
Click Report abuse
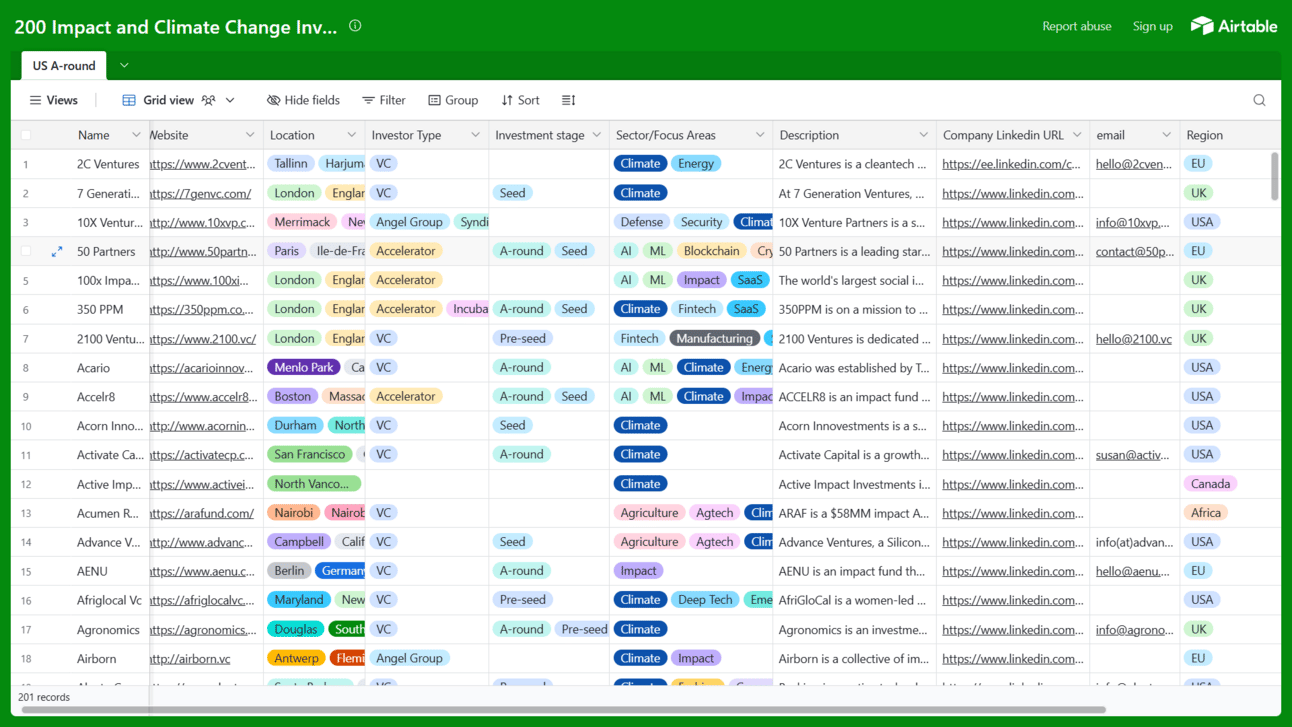[x=1077, y=26]
